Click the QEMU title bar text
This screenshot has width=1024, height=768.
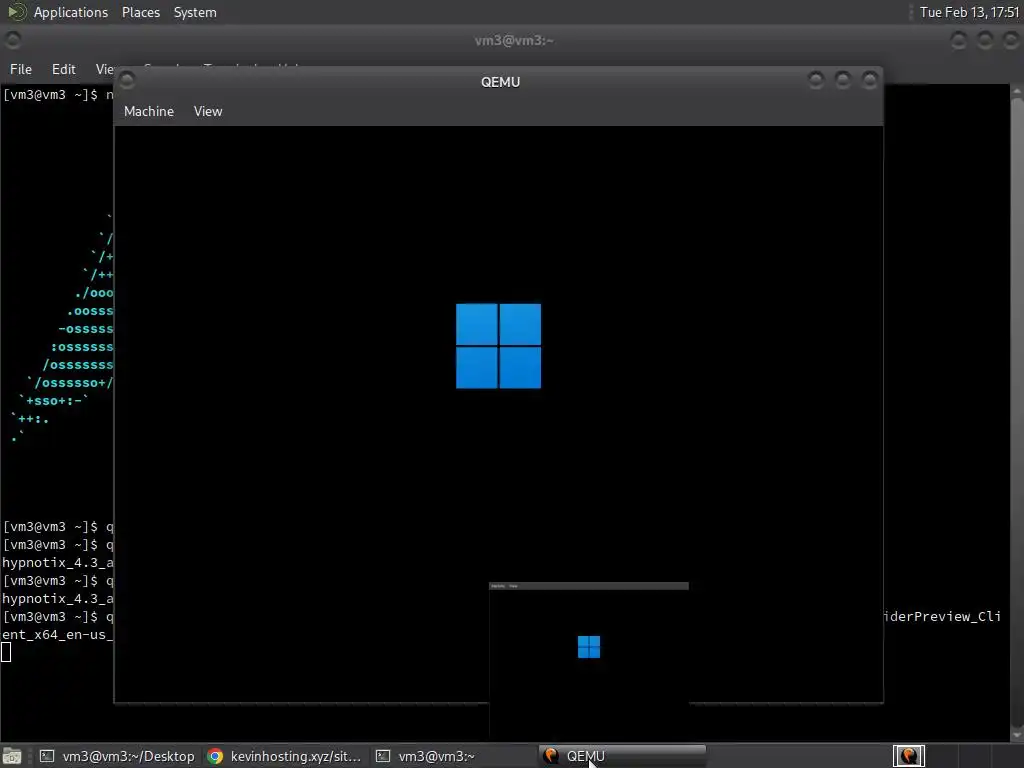click(x=500, y=82)
